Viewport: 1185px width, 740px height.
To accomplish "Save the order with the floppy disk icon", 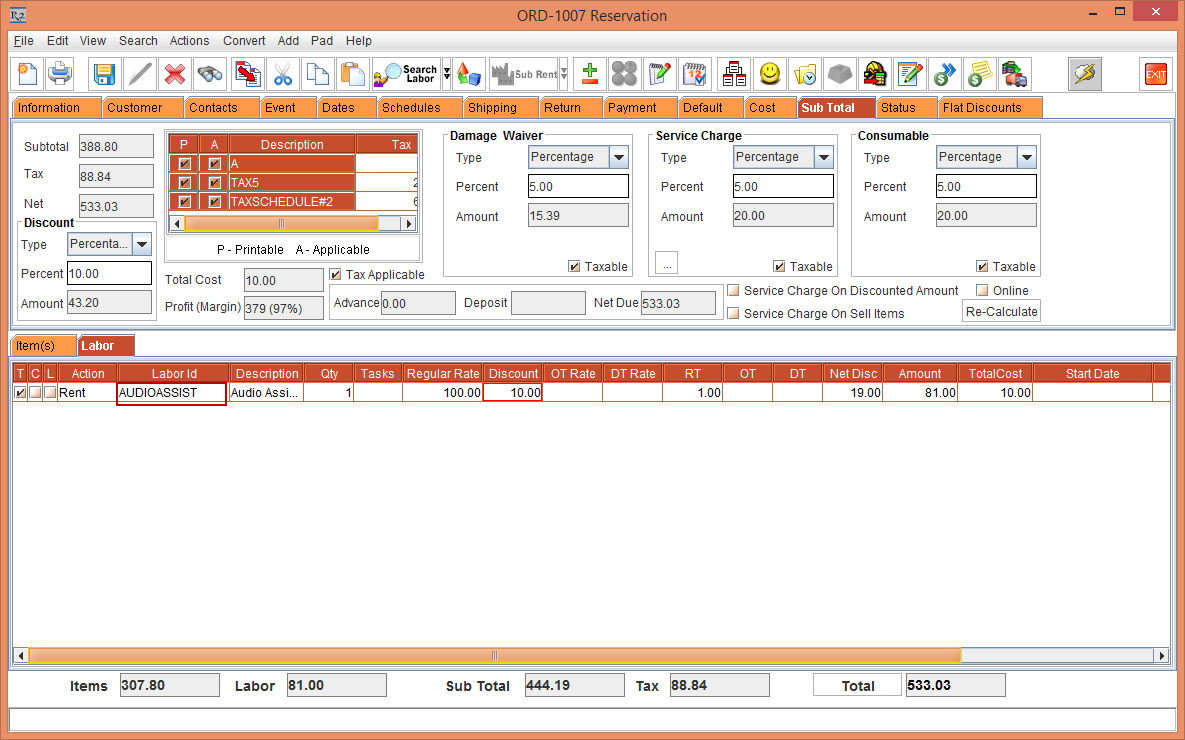I will tap(104, 74).
